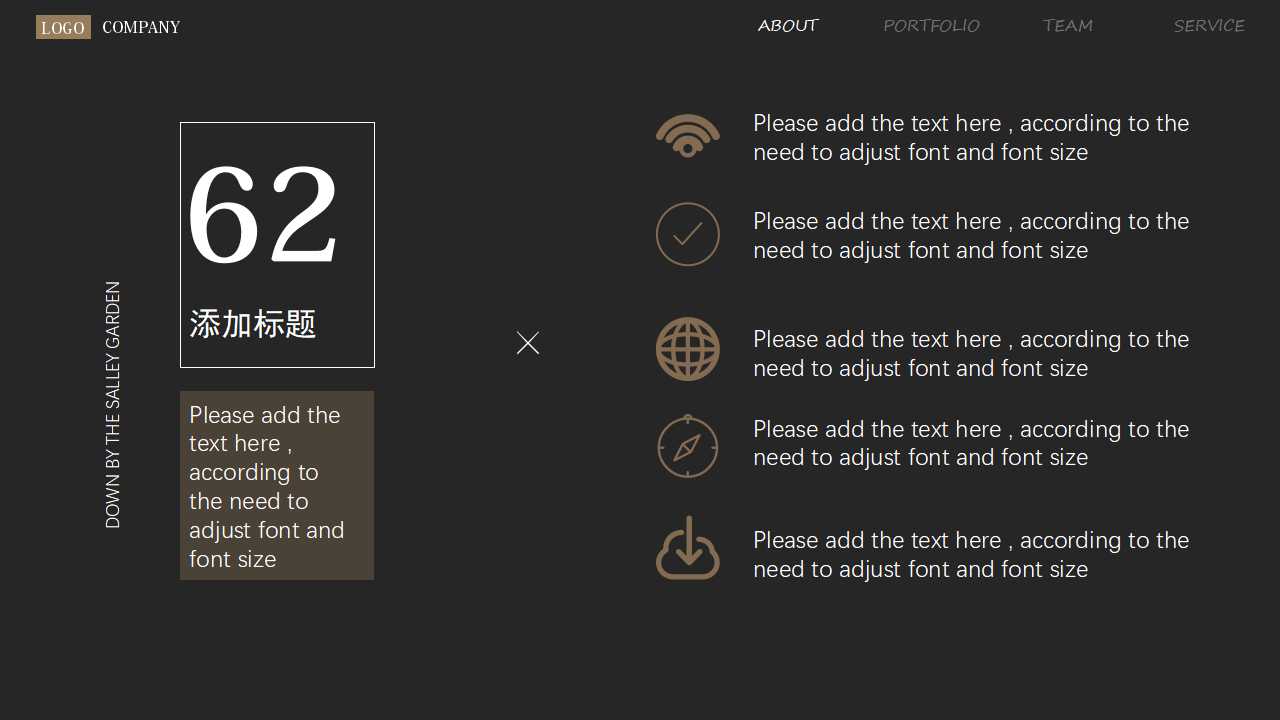Open the ABOUT navigation item

coord(787,26)
